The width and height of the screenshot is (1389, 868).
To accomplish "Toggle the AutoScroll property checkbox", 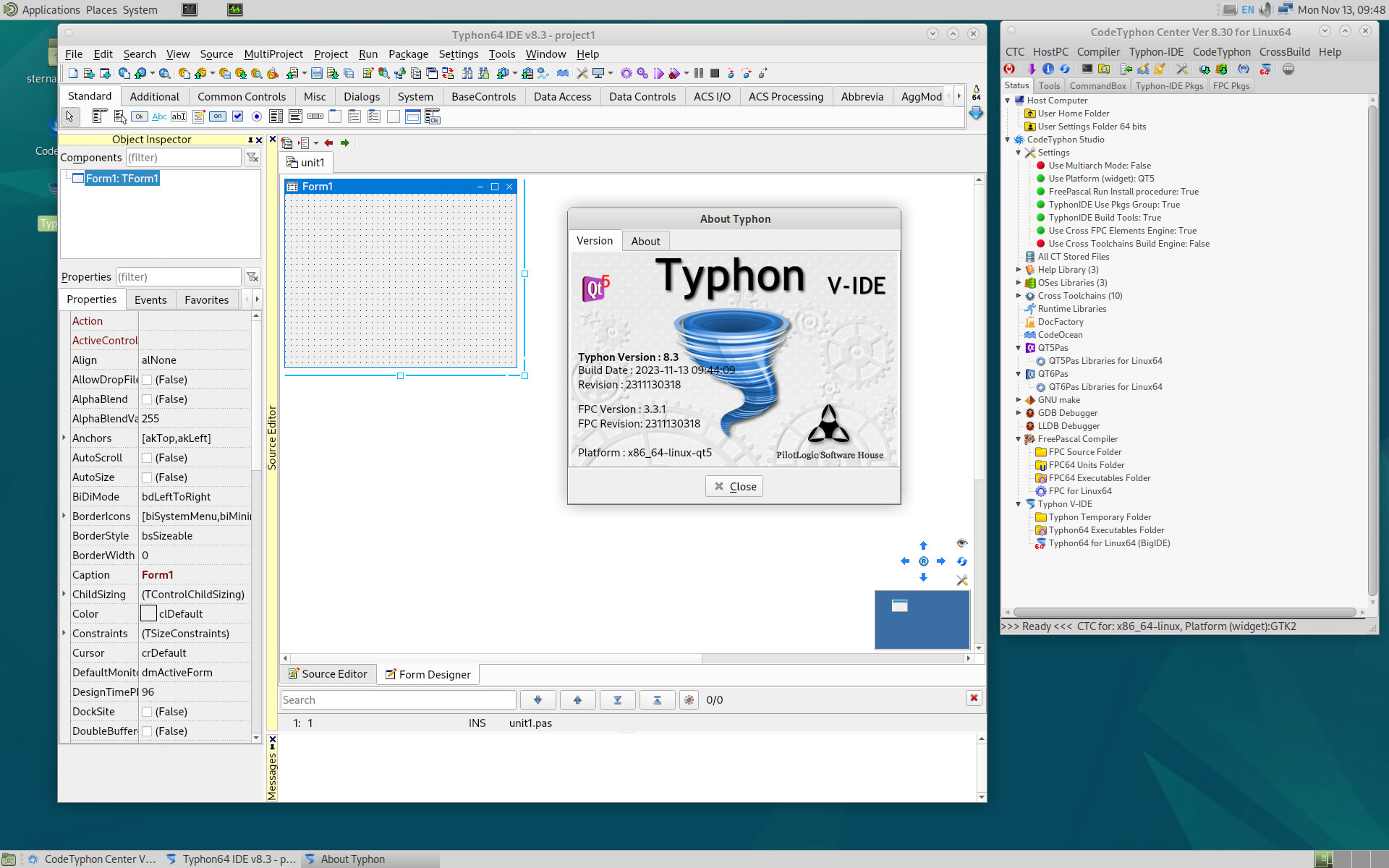I will pyautogui.click(x=147, y=458).
